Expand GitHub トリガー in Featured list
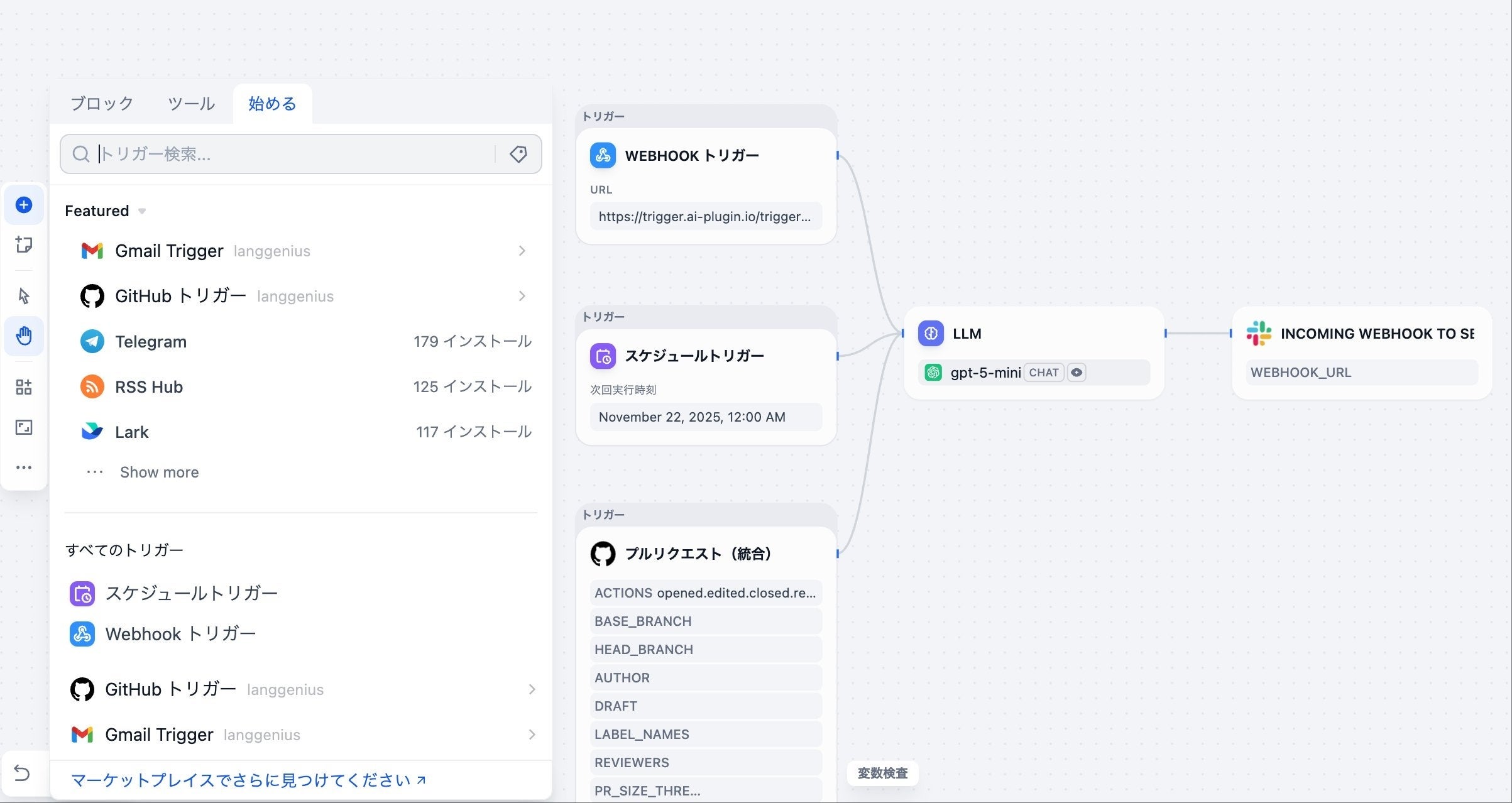 522,296
